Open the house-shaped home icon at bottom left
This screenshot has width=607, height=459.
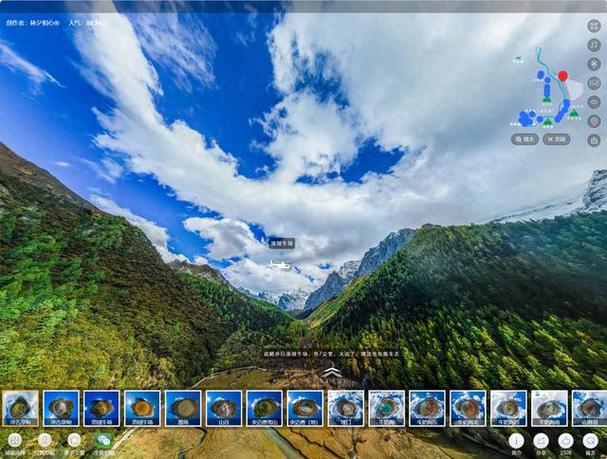click(x=74, y=440)
